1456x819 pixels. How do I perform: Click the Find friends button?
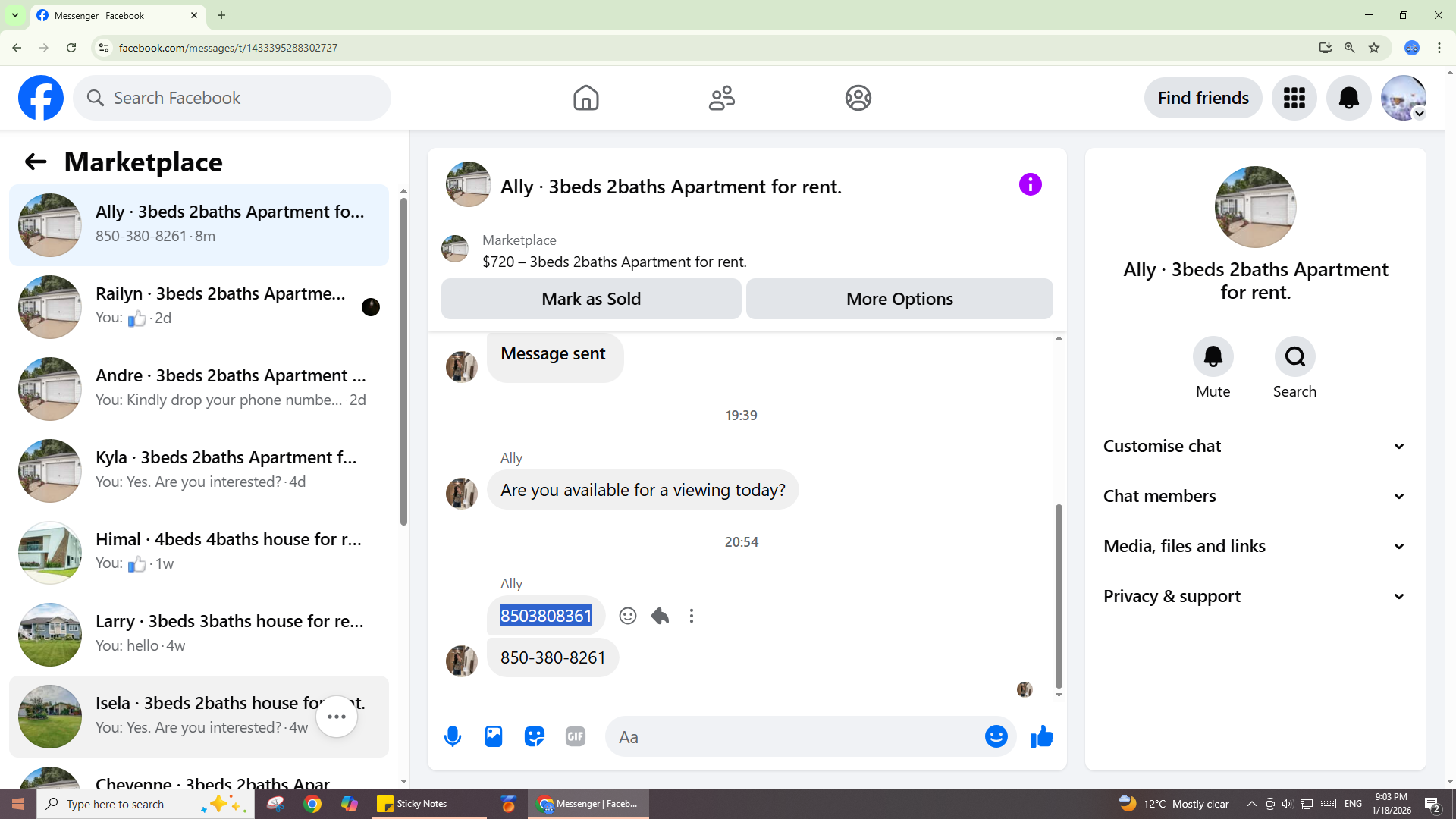click(1203, 98)
